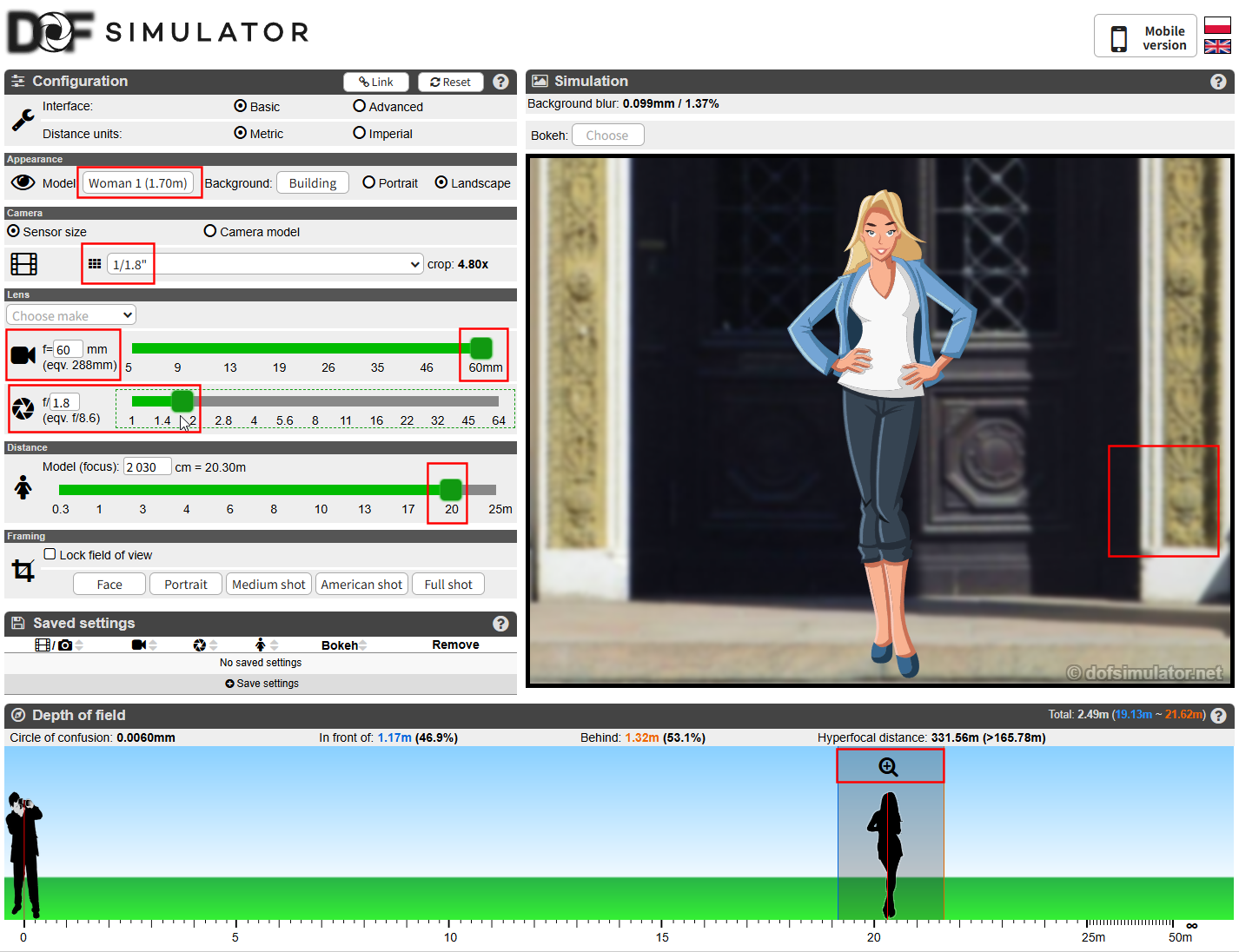Select Imperial distance units
The width and height of the screenshot is (1239, 952).
click(x=359, y=133)
